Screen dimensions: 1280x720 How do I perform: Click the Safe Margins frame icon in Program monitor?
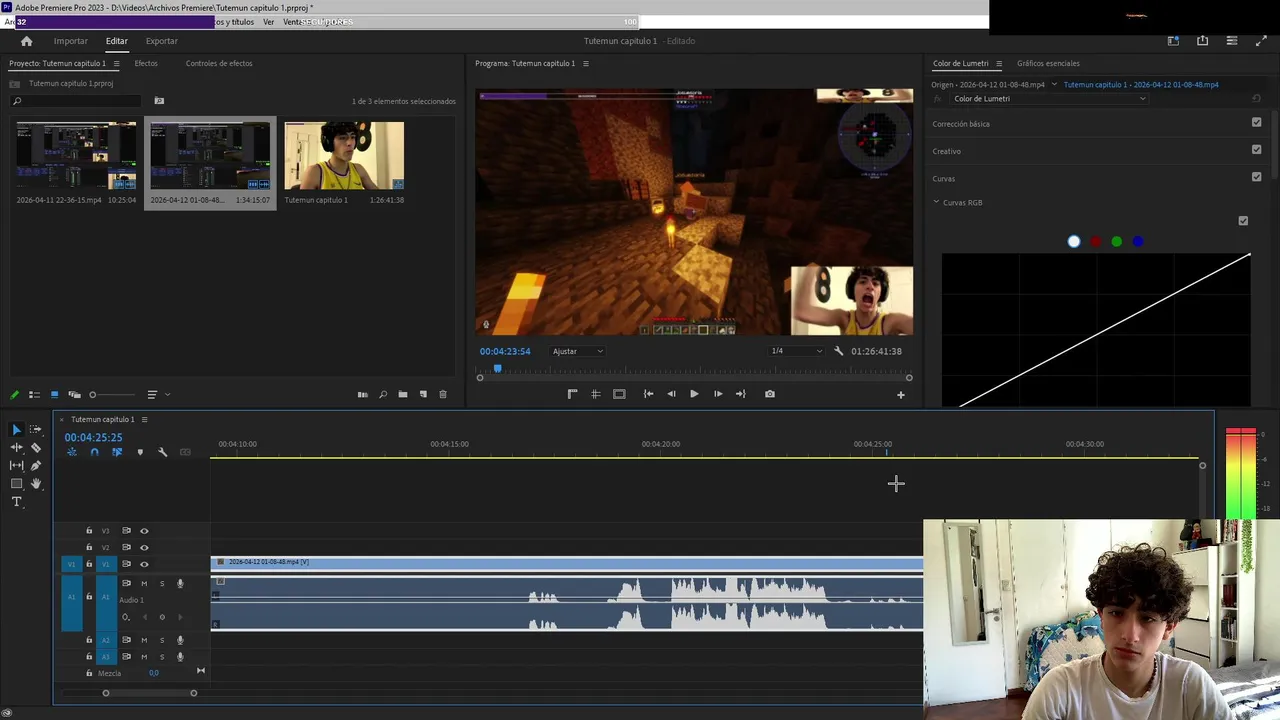pyautogui.click(x=619, y=394)
